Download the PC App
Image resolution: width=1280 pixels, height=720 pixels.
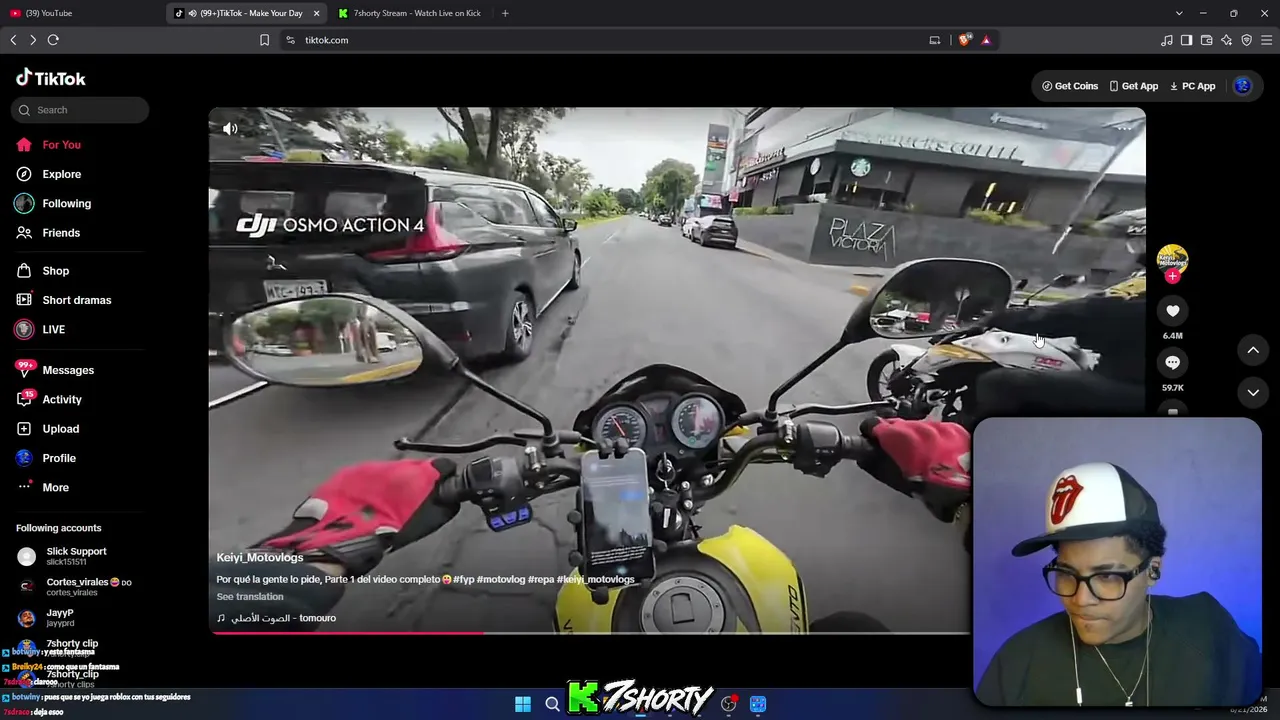point(1193,86)
